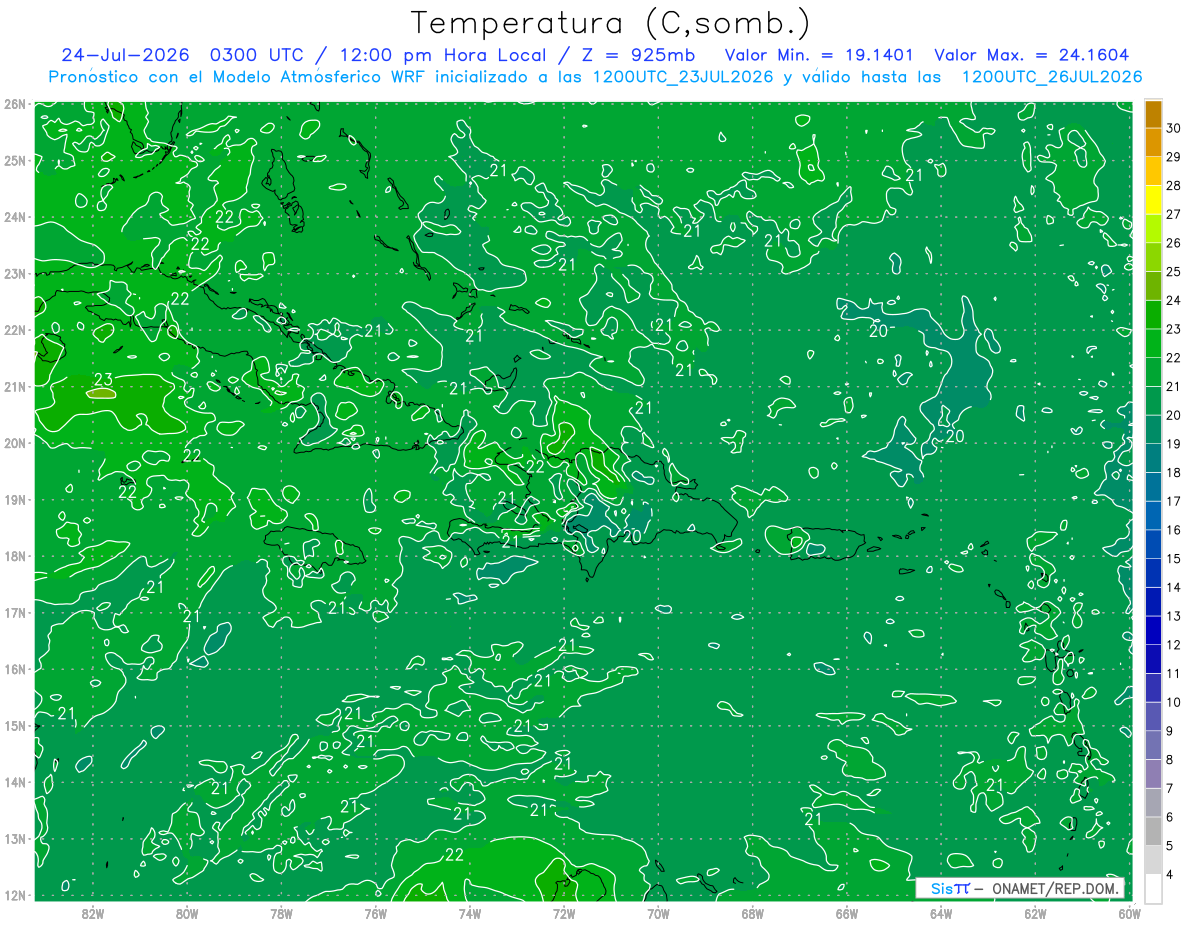Screen dimensions: 1200x927
Task: Click the legend value 25
Action: pyautogui.click(x=1174, y=272)
